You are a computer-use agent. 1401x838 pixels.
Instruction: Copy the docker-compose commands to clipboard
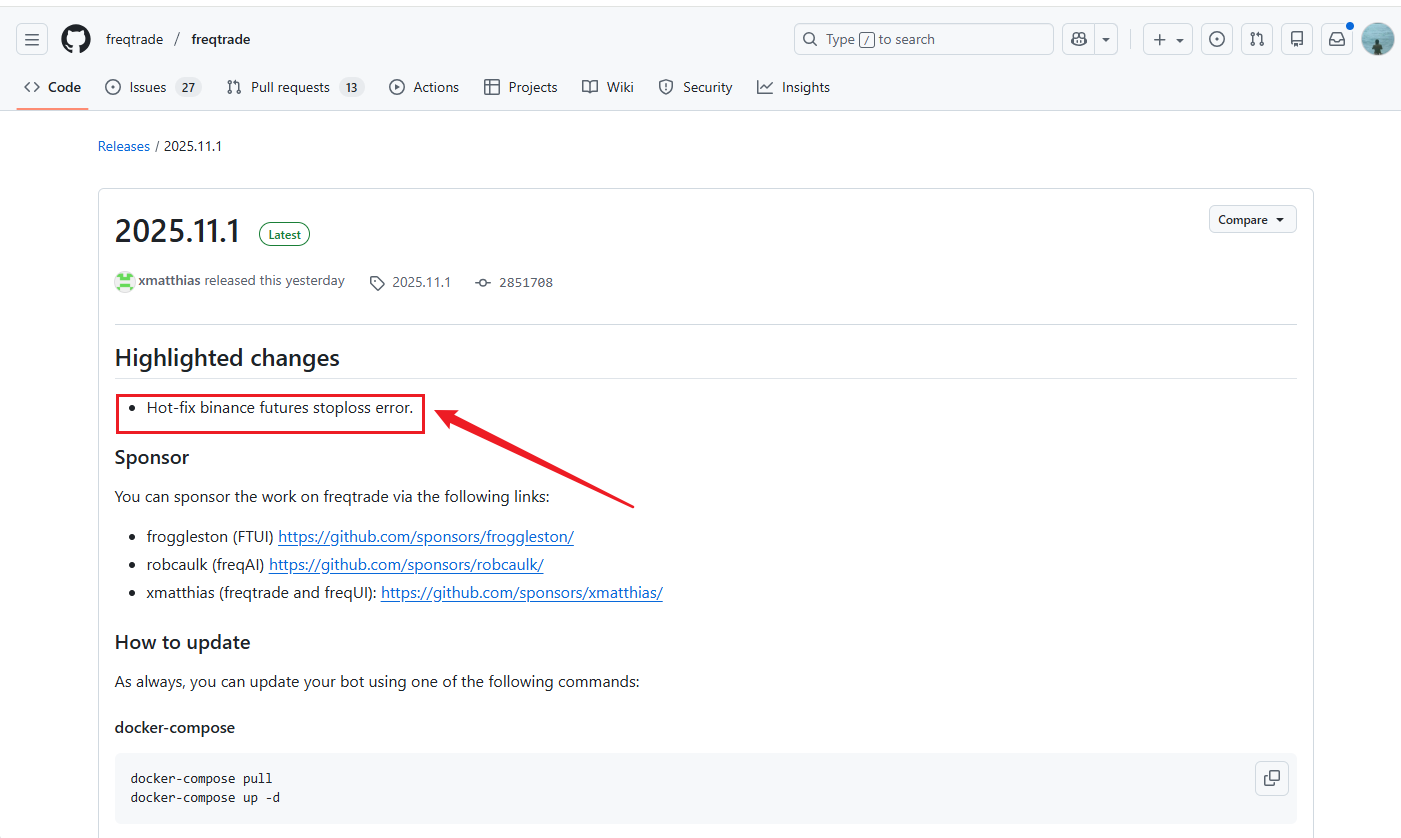click(x=1272, y=778)
